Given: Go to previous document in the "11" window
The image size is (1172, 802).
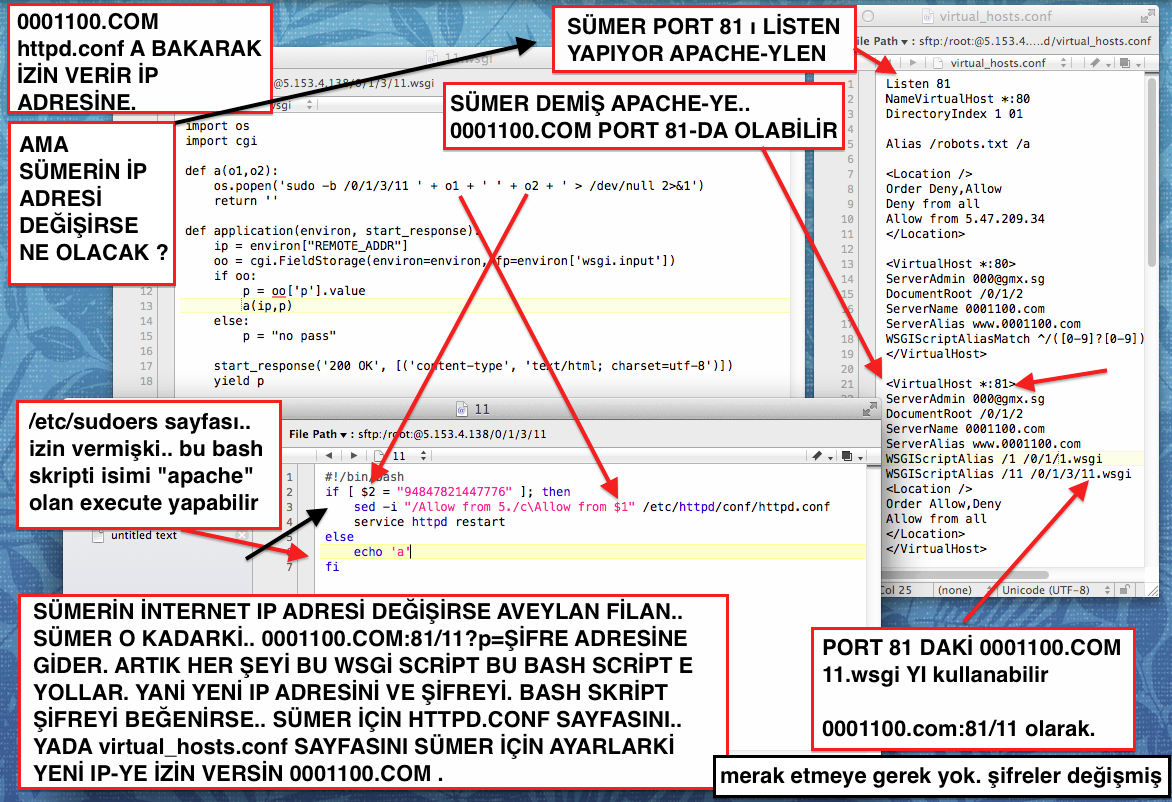Looking at the screenshot, I should point(329,455).
